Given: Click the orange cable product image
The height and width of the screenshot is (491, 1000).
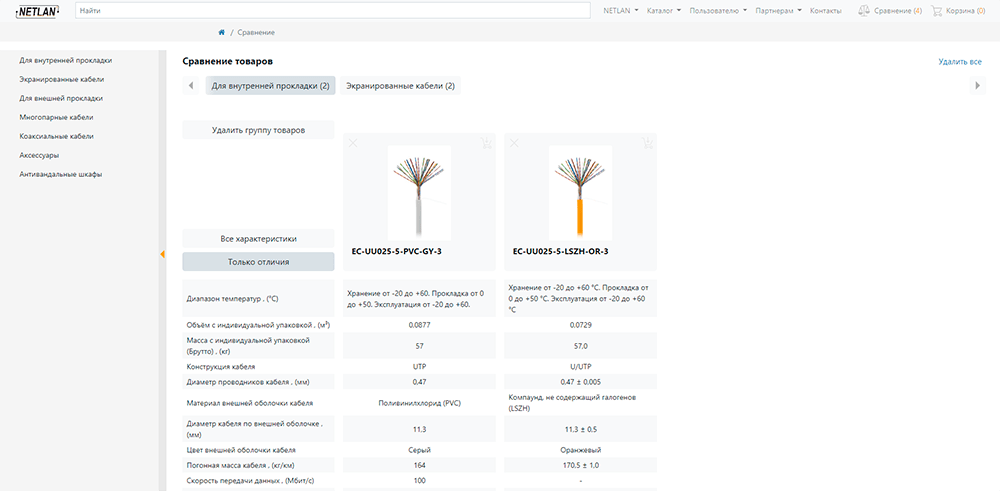Looking at the screenshot, I should (x=580, y=193).
